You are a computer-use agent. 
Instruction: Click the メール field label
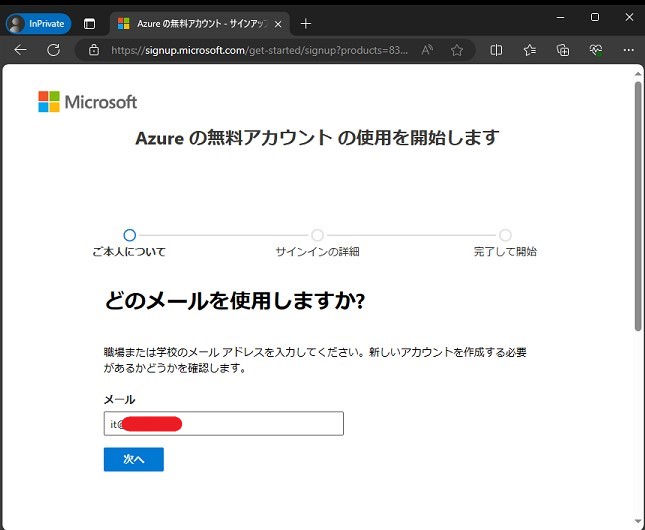119,400
